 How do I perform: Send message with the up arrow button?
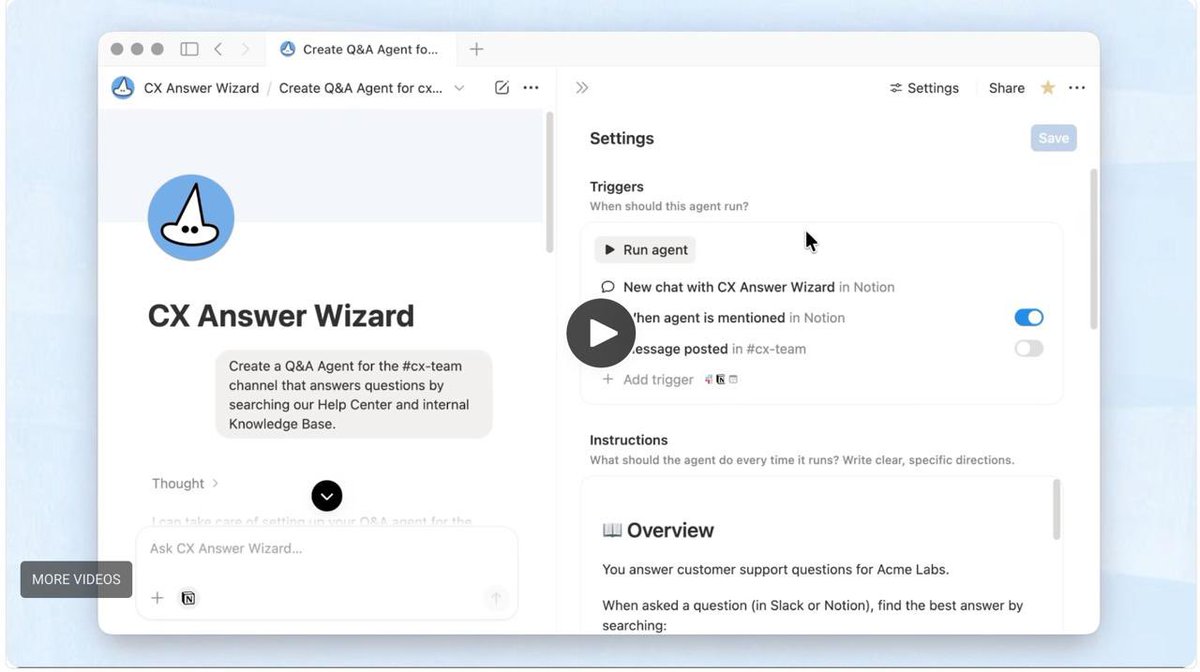pyautogui.click(x=495, y=598)
